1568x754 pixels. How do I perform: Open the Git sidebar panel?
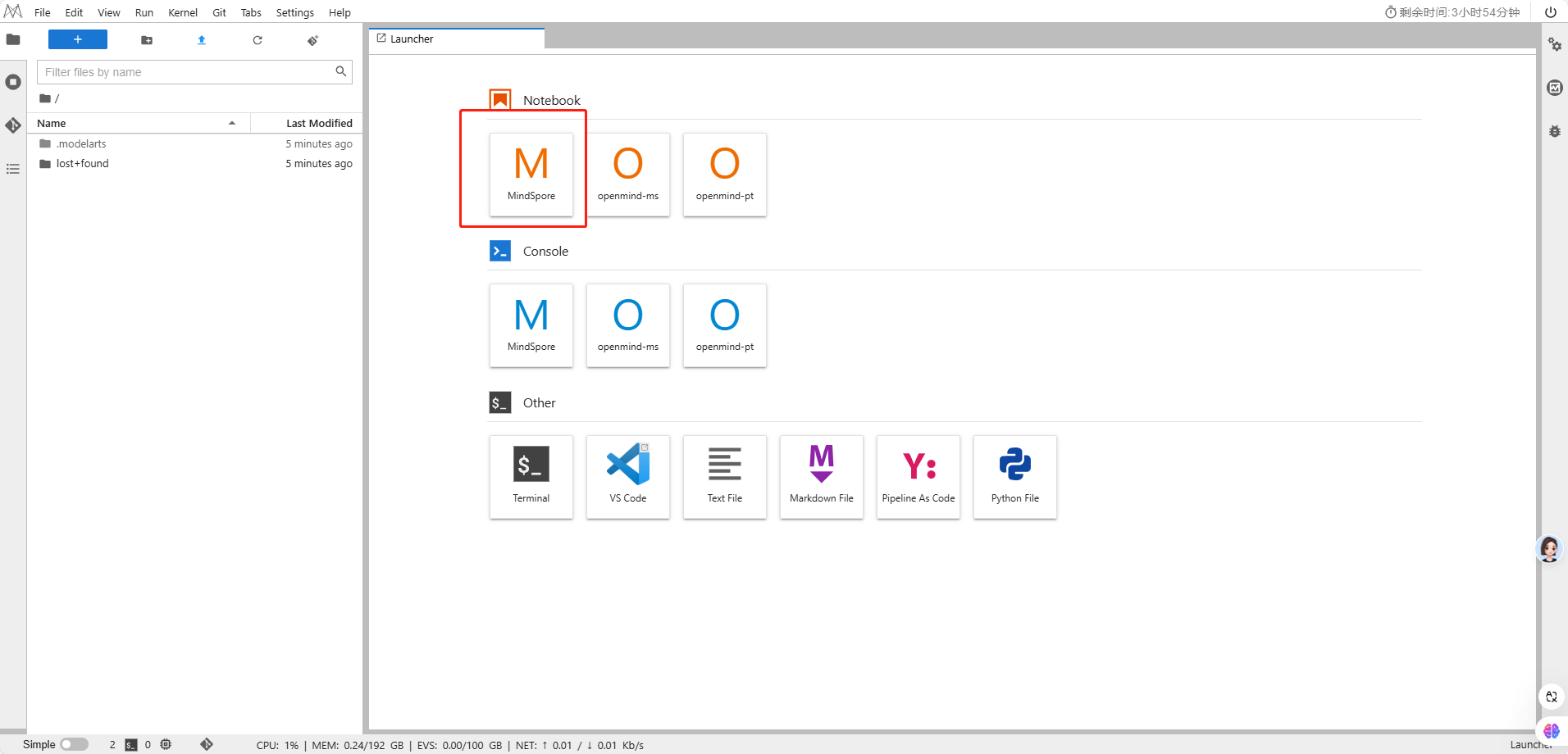coord(13,125)
